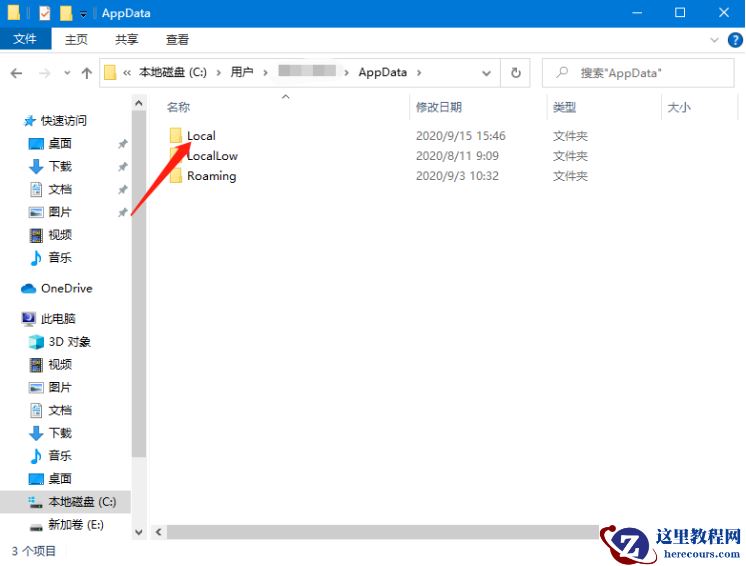Click the horizontal scrollbar left arrow
The image size is (746, 566).
click(158, 532)
